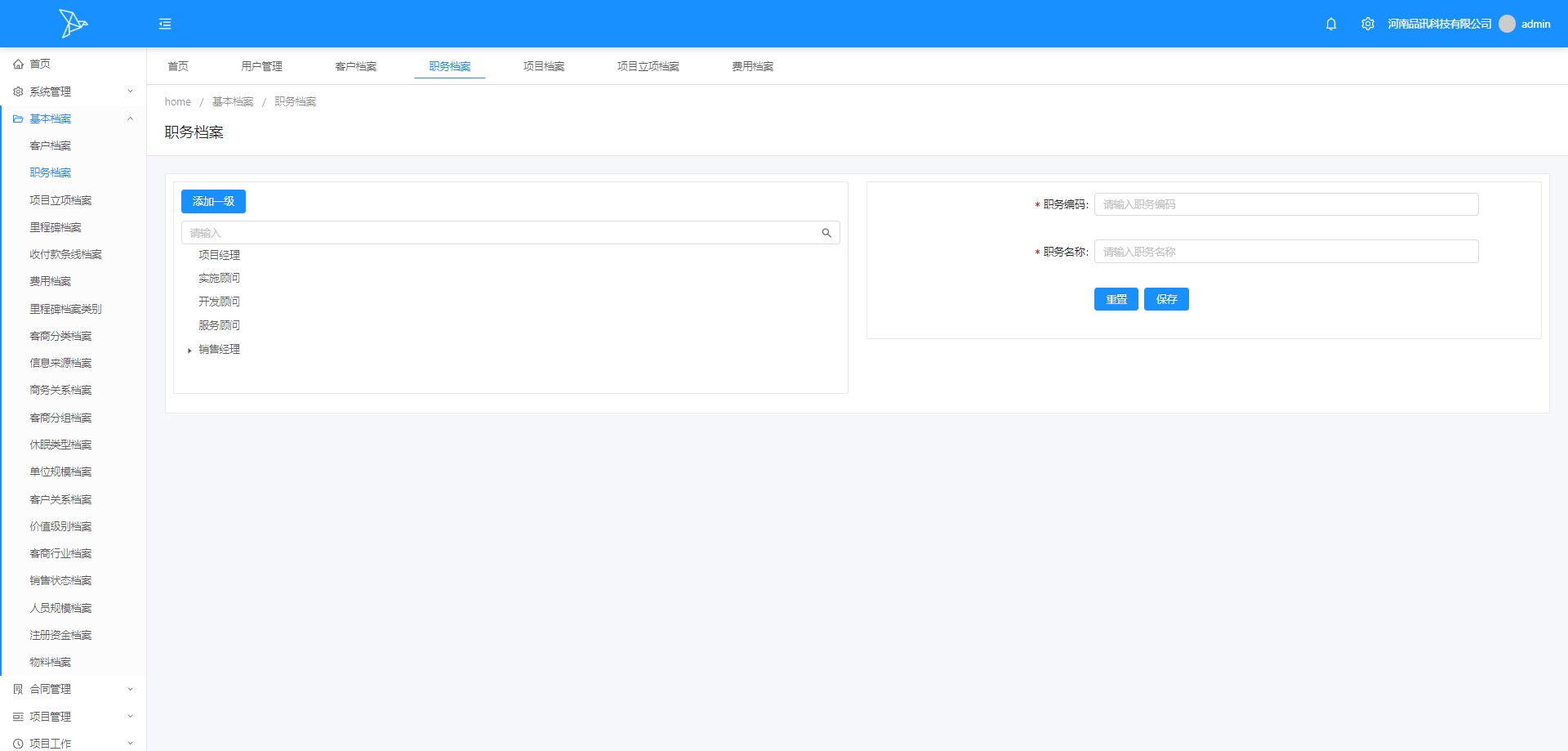Switch to the 用户管理 tab

262,66
